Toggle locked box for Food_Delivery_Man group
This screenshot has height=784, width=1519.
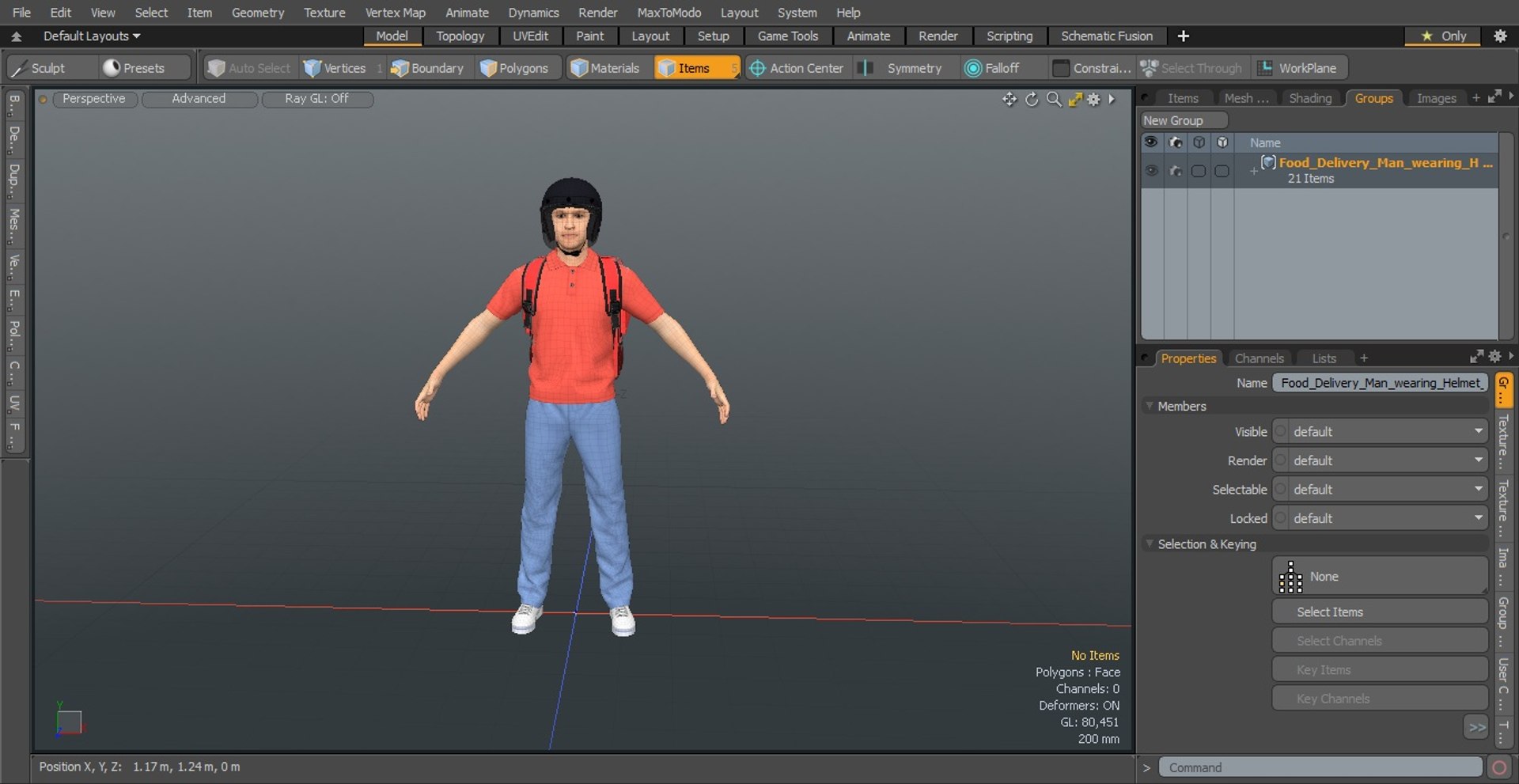[1222, 171]
